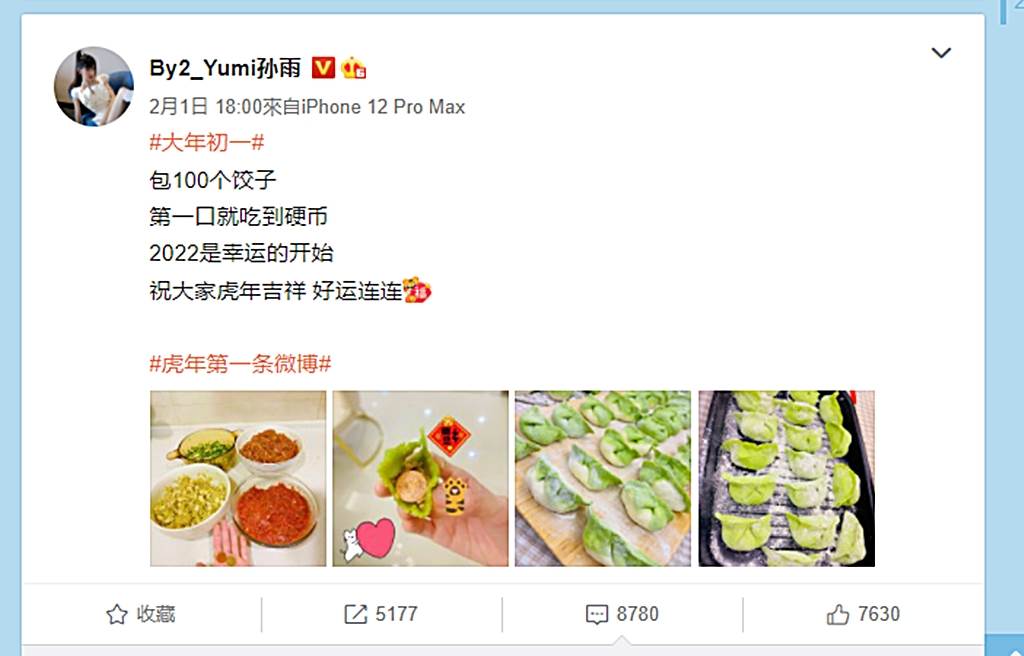Like the post via thumbs-up icon
Screen dimensions: 1024x656
coord(838,614)
